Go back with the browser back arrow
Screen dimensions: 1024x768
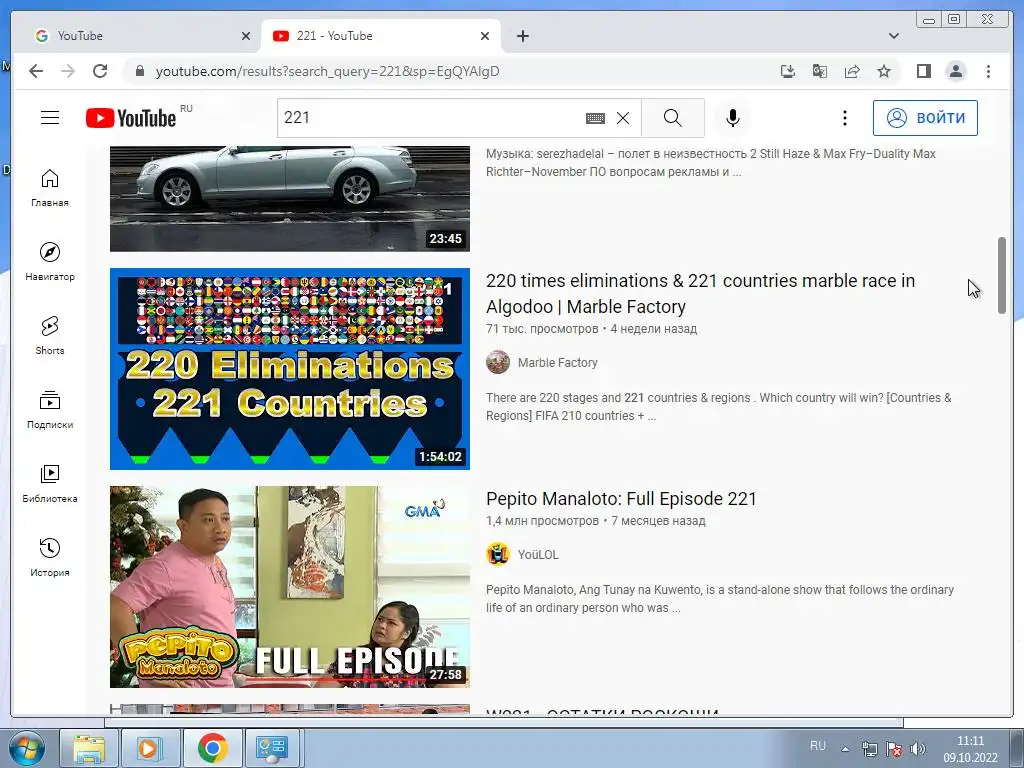36,71
